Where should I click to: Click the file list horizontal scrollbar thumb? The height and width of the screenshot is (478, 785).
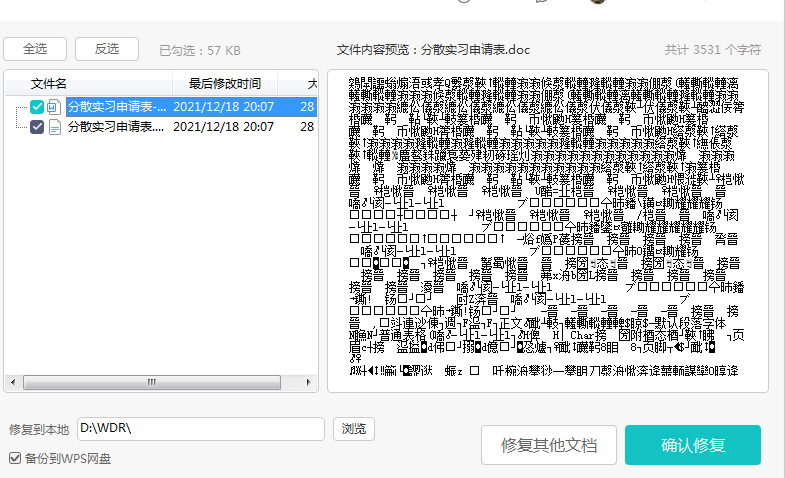pos(152,382)
